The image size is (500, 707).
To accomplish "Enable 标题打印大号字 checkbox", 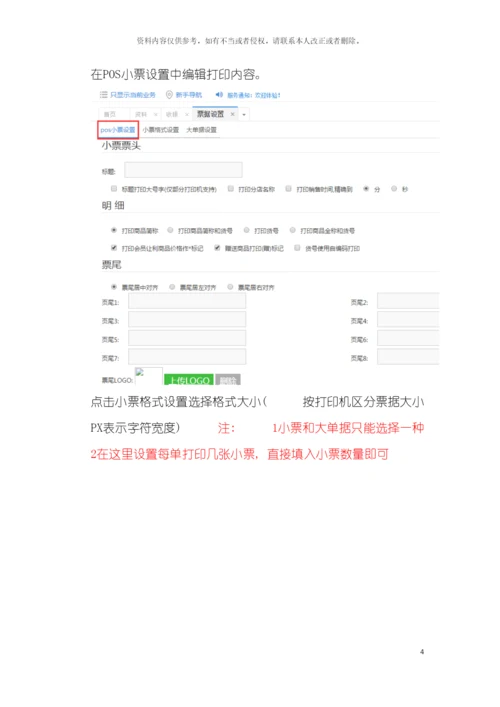I will pos(114,188).
